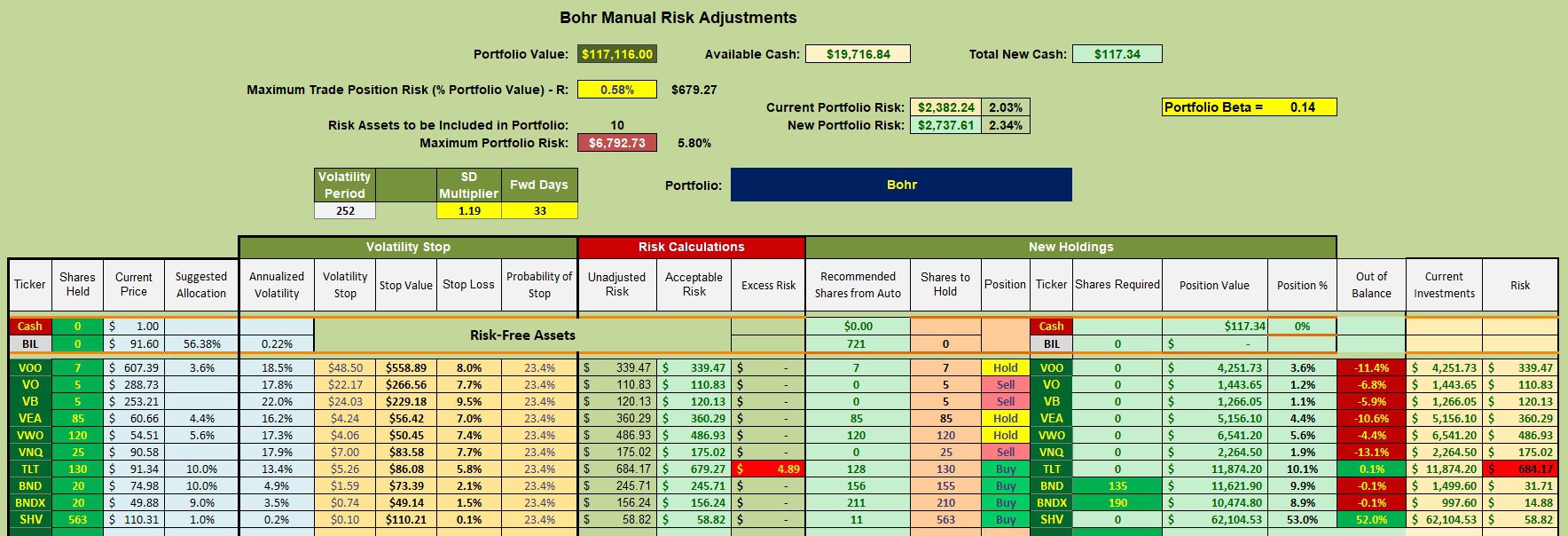Click the TLT Buy position cell
Viewport: 1568px width, 536px height.
(x=1005, y=469)
